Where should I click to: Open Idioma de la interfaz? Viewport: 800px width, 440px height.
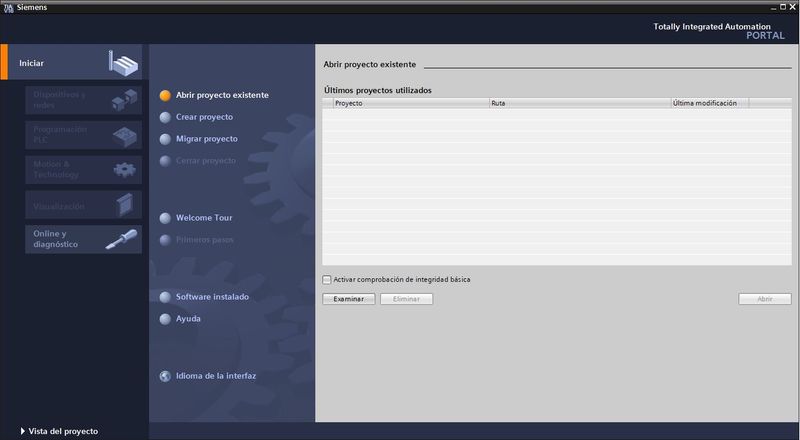[x=216, y=376]
